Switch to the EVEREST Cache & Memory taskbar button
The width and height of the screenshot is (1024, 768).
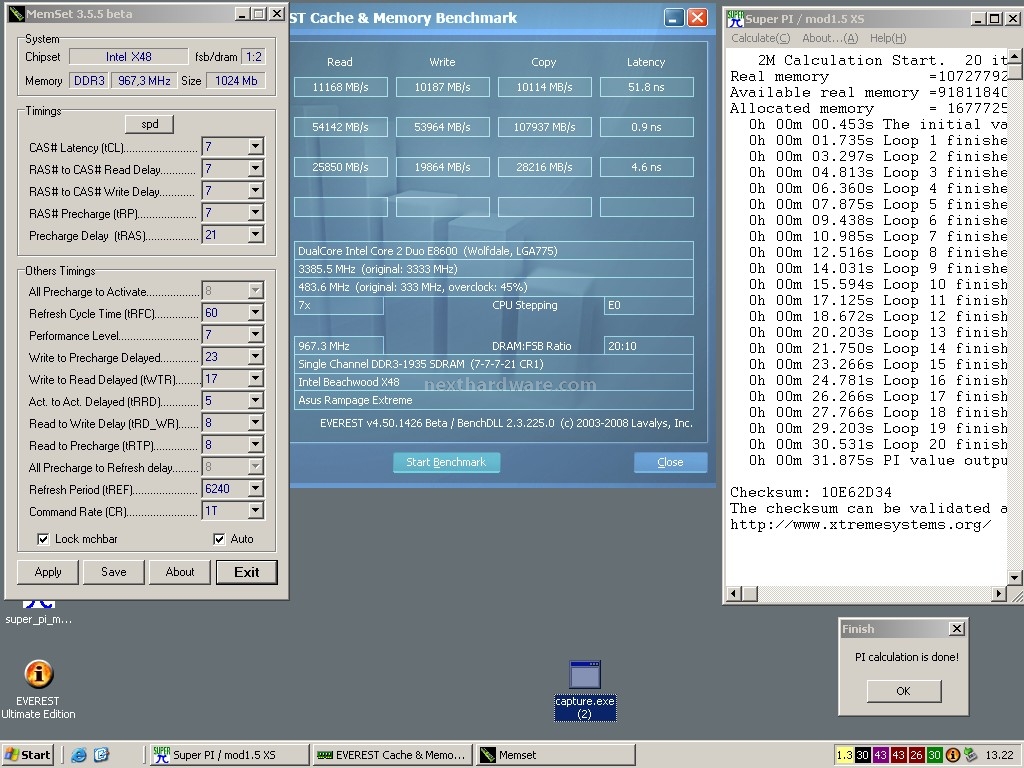(x=391, y=755)
